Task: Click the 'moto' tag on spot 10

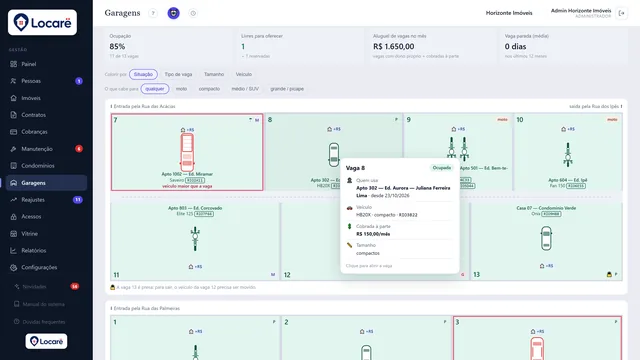Action: click(612, 120)
